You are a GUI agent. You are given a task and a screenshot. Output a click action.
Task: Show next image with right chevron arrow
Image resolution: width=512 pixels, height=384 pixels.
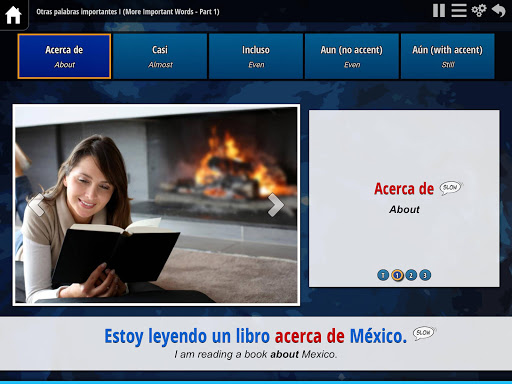(276, 205)
